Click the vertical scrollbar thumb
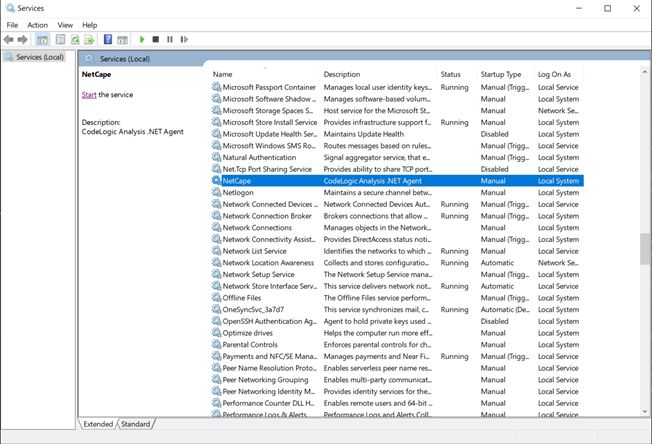652x444 pixels. click(x=645, y=249)
